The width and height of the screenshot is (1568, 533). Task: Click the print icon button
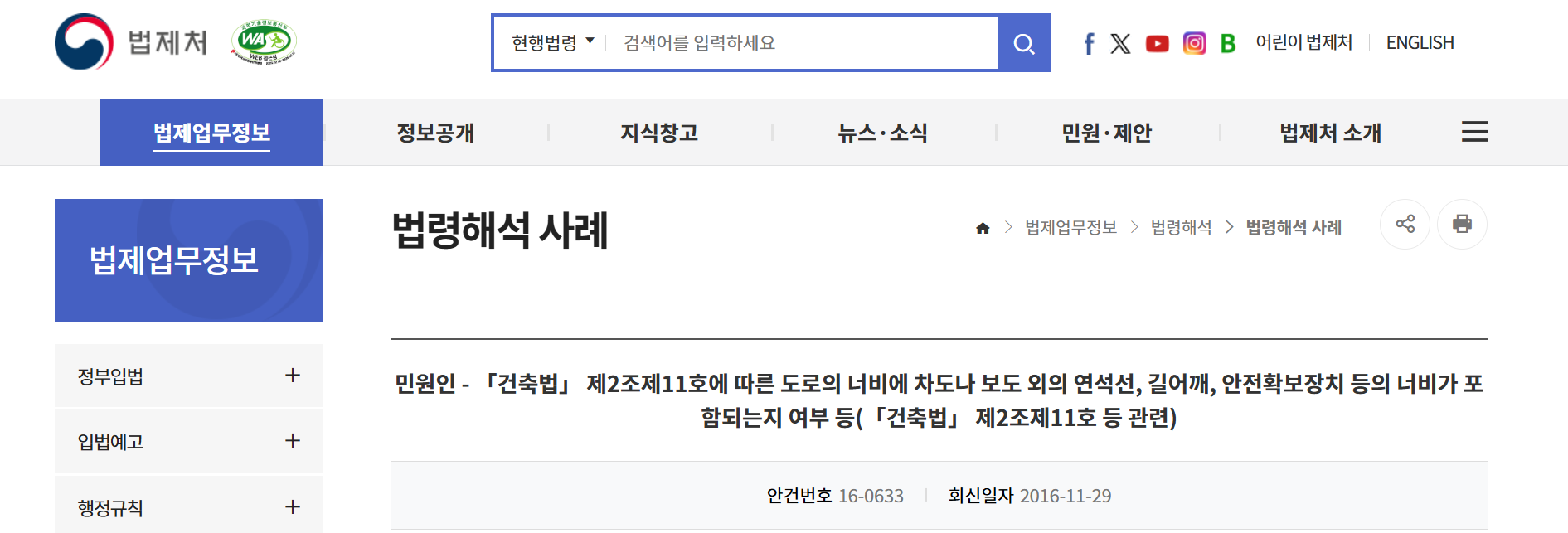[1462, 224]
